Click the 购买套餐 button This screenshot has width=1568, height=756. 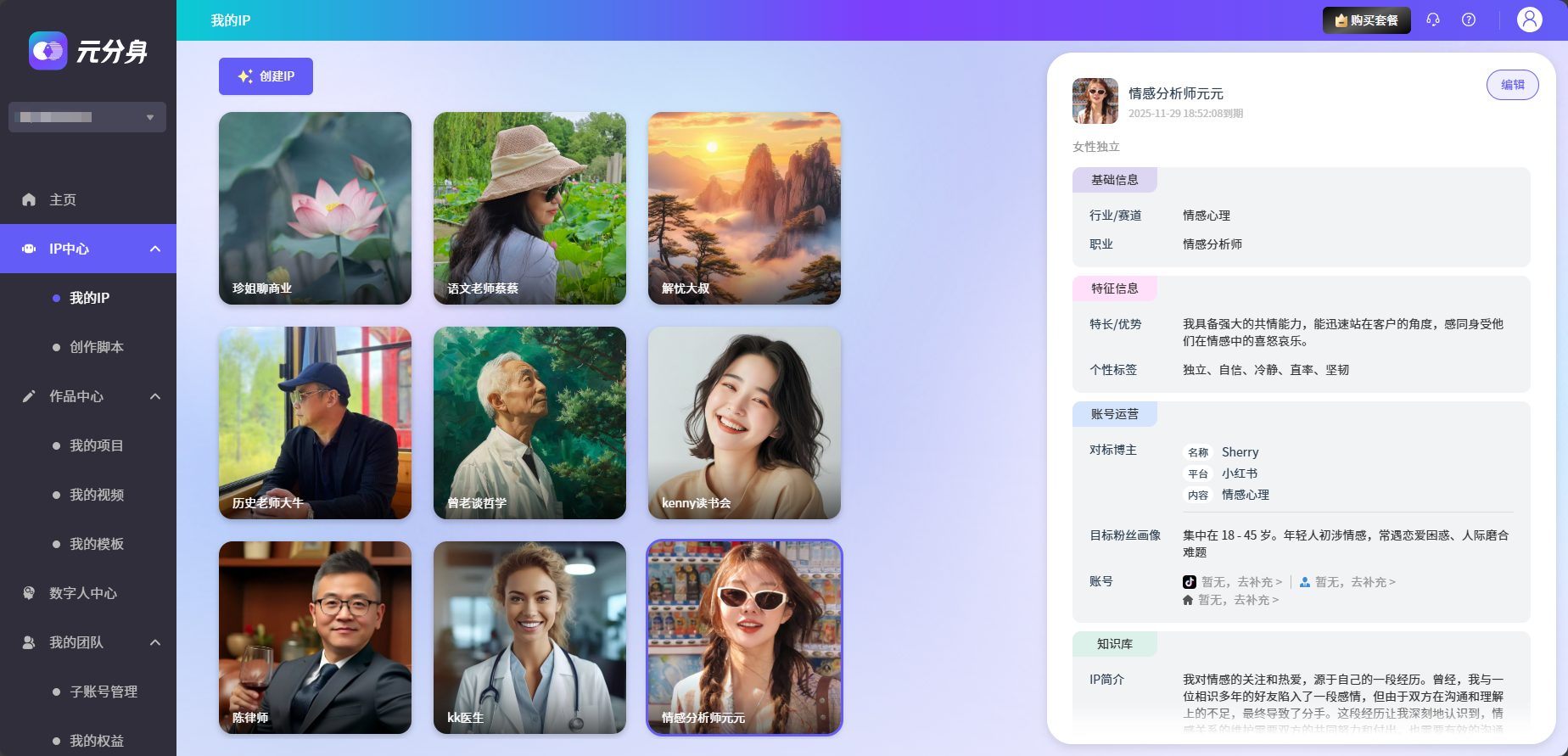click(1366, 20)
